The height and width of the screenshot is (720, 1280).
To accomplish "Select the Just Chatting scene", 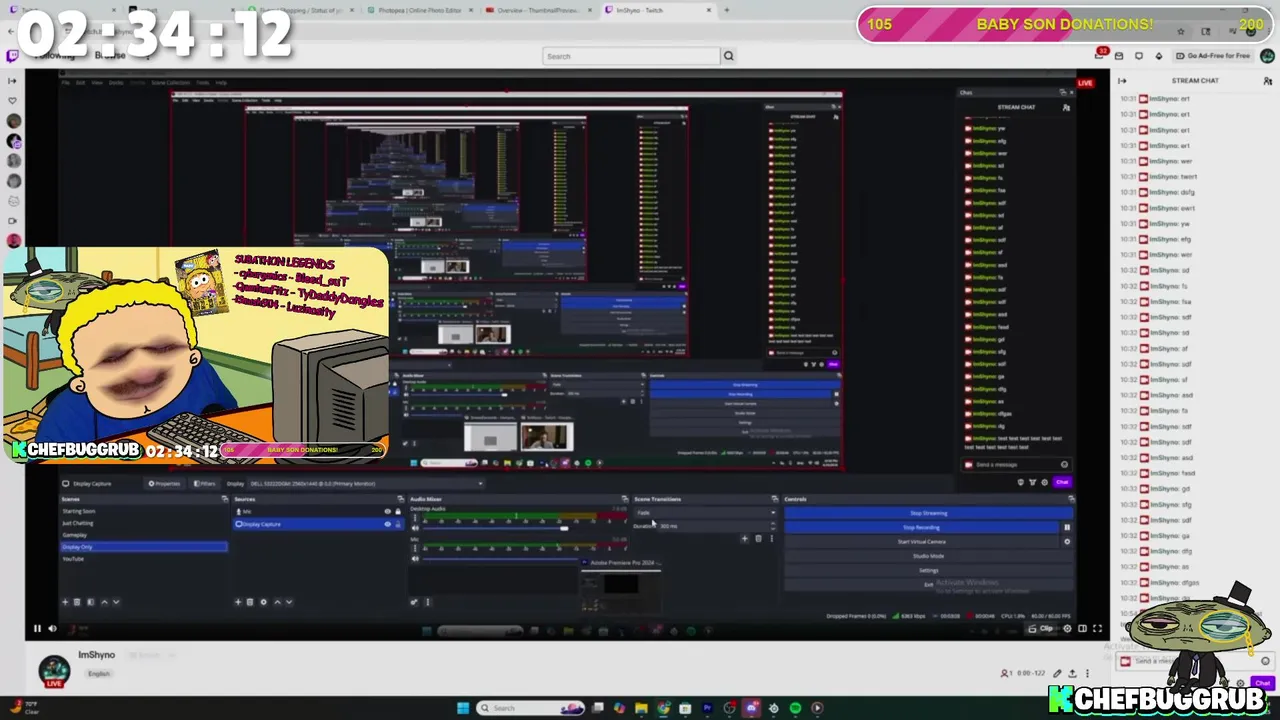I will click(x=78, y=523).
